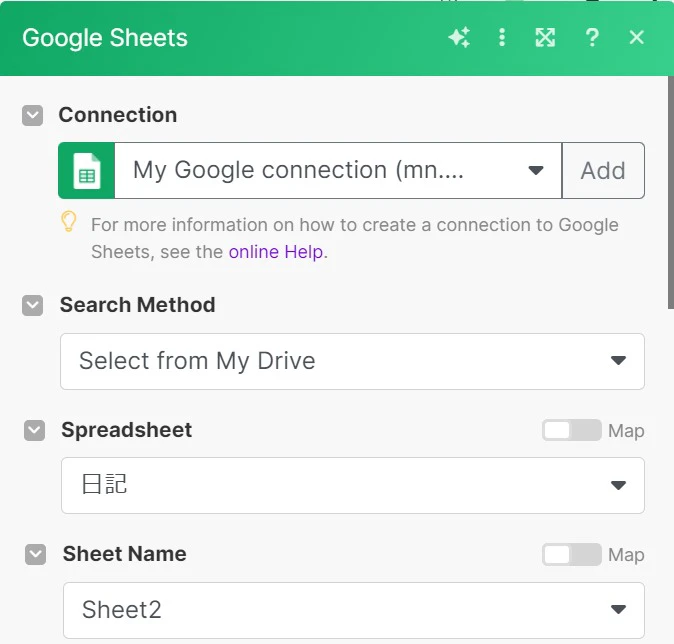The width and height of the screenshot is (674, 644).
Task: Collapse the Sheet Name section chevron
Action: [35, 555]
